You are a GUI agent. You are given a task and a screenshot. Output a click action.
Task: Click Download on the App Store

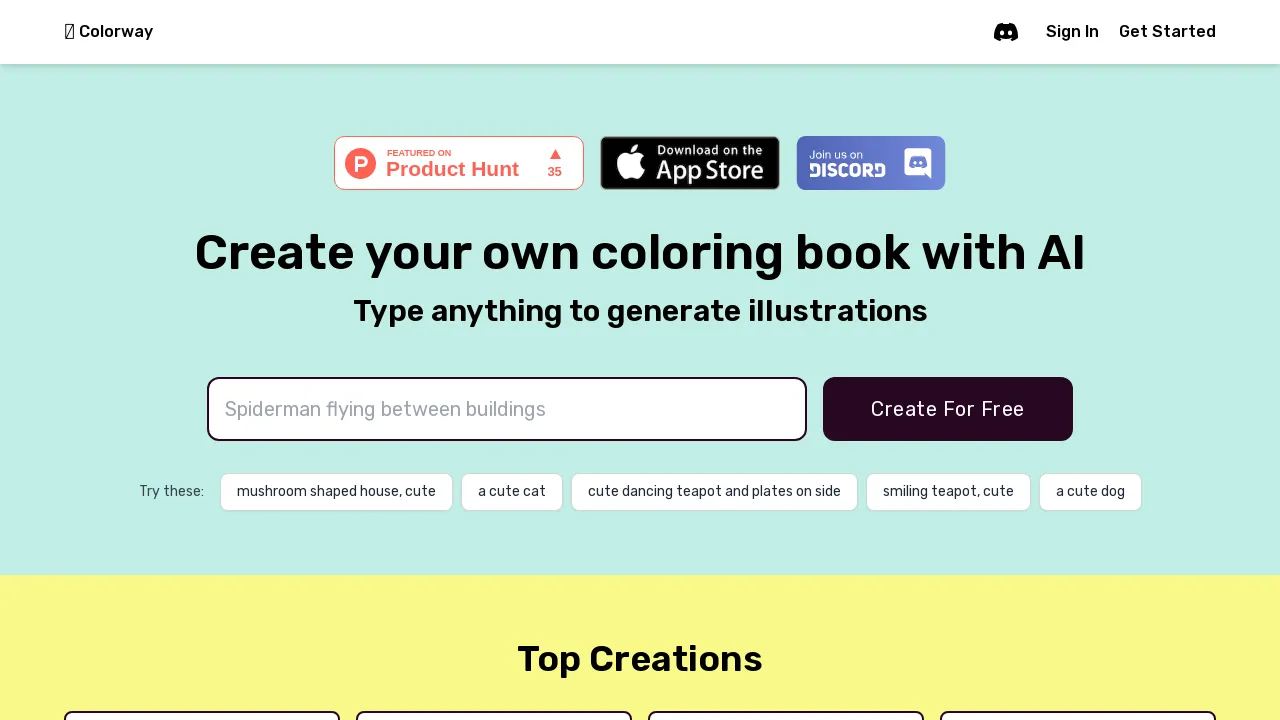[690, 162]
